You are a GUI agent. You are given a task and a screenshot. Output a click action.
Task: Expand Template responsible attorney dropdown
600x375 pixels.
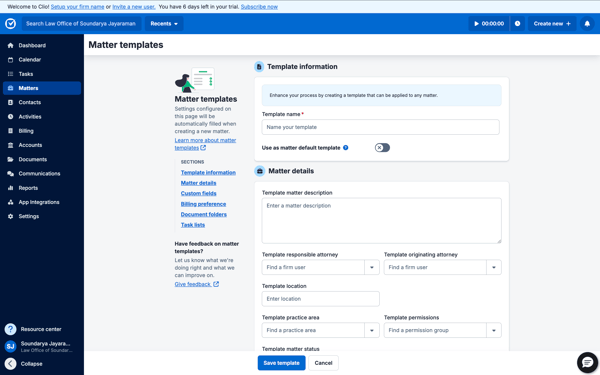coord(372,267)
